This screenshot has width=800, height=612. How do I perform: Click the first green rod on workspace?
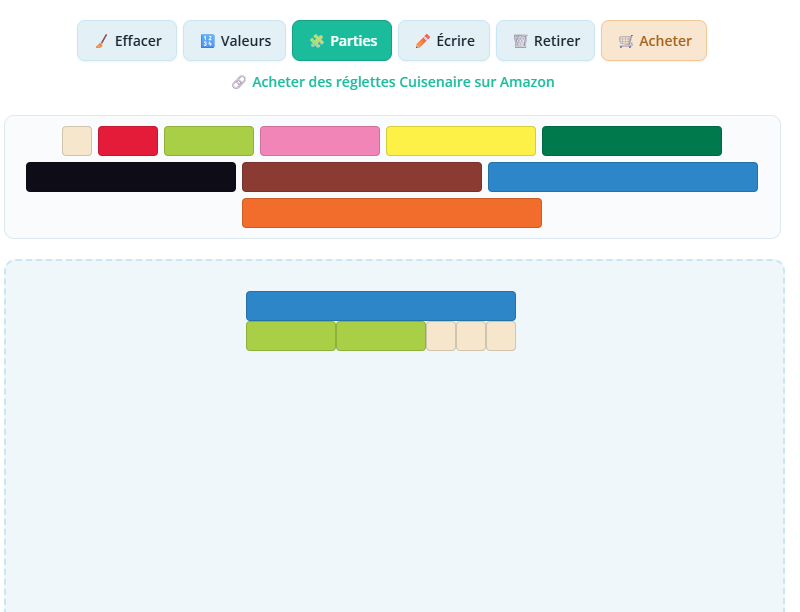291,336
